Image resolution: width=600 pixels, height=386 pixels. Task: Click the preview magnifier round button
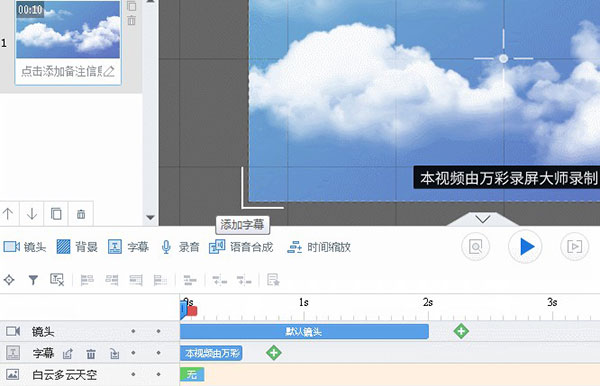[x=475, y=247]
